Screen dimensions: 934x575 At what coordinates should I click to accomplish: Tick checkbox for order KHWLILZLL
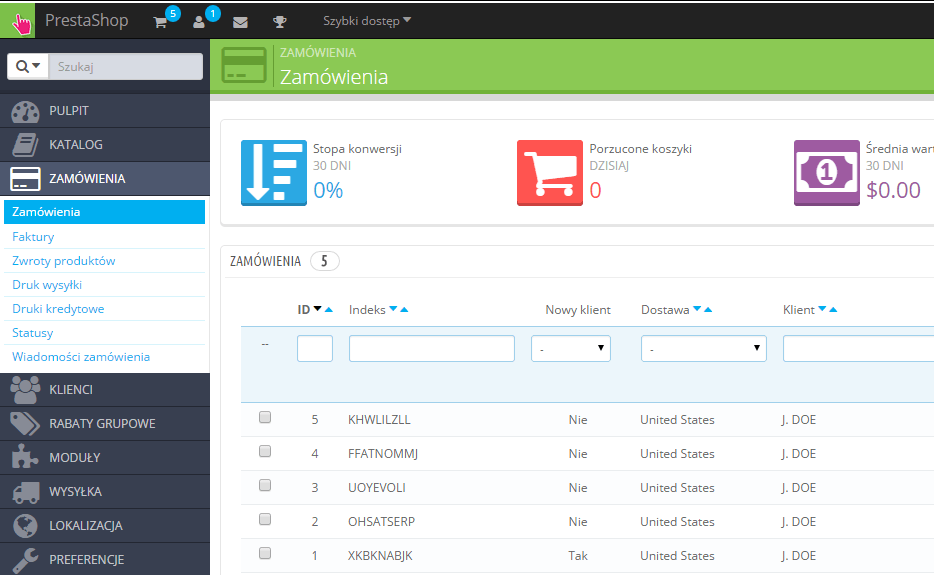coord(265,418)
